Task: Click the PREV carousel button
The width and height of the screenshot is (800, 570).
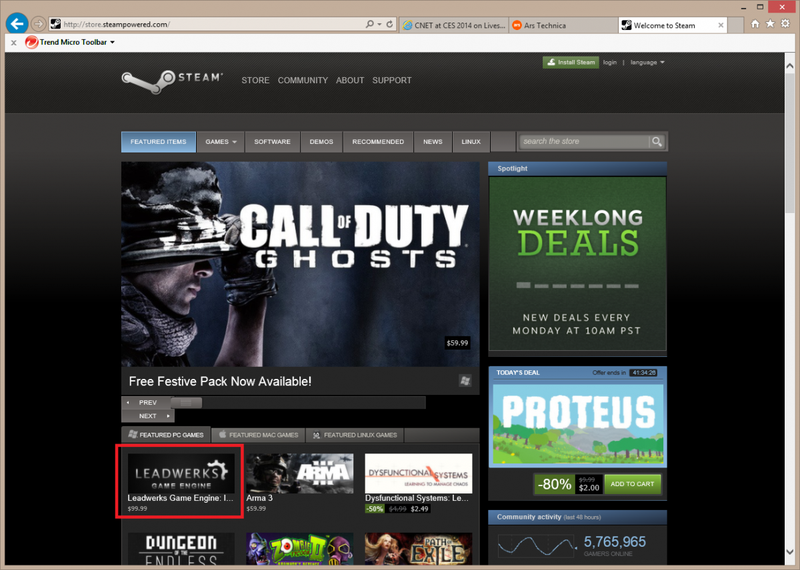Action: (147, 403)
